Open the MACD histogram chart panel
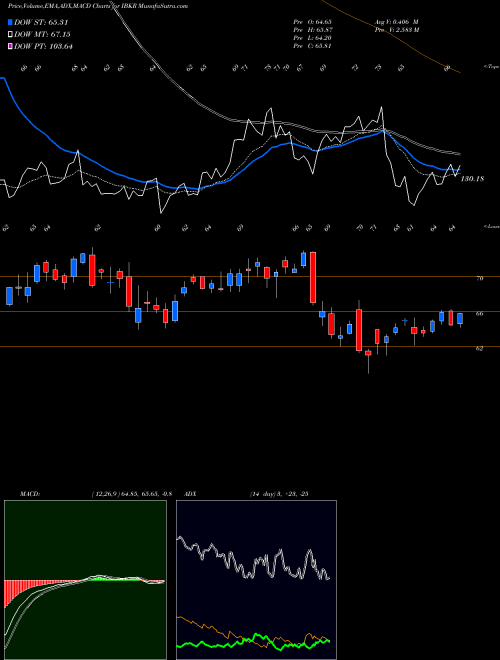The image size is (500, 660). tap(85, 580)
